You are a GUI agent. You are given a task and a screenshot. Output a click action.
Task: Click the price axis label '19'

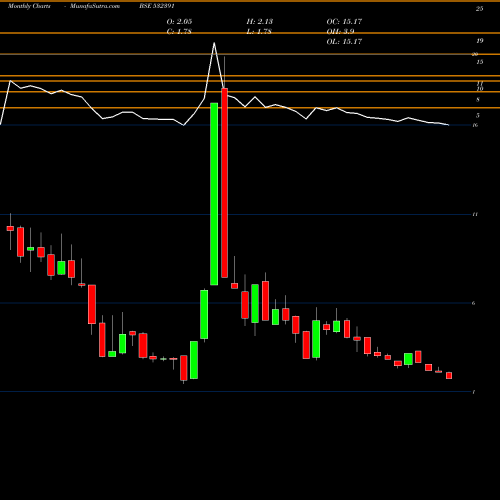479,41
